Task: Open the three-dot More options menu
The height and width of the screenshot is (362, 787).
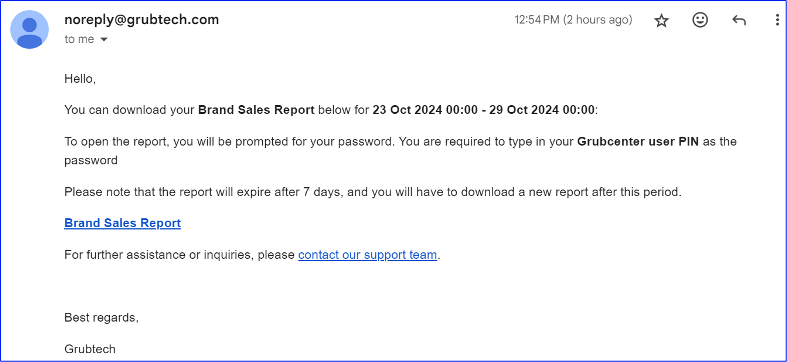Action: [777, 20]
